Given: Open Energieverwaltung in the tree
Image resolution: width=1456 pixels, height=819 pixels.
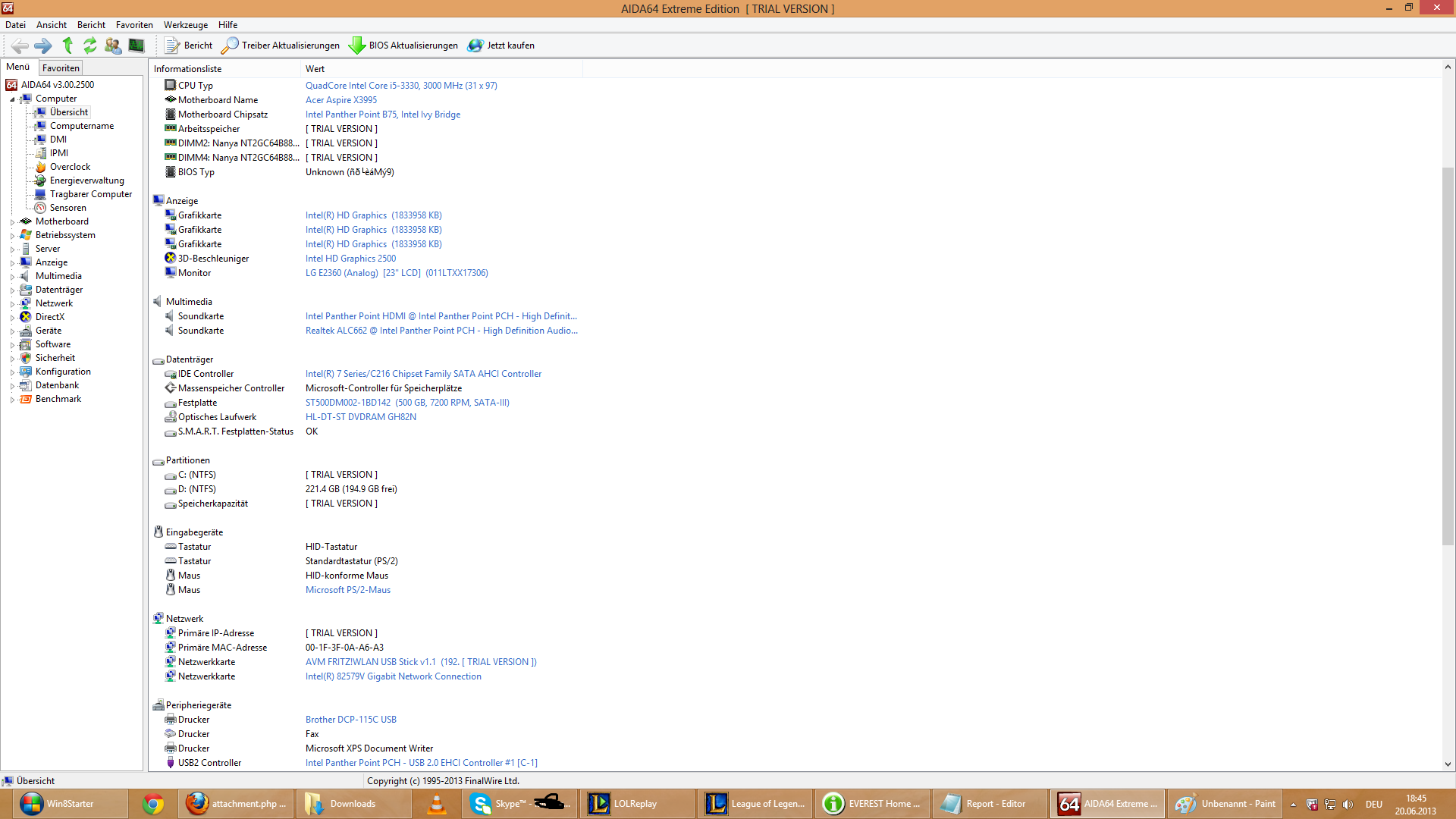Looking at the screenshot, I should coord(87,180).
